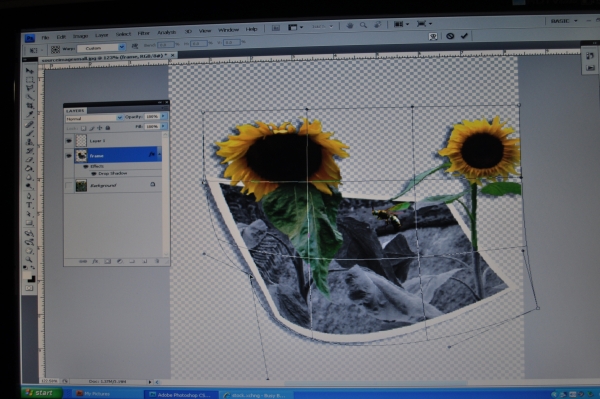Select the Eyedropper tool

(29, 114)
